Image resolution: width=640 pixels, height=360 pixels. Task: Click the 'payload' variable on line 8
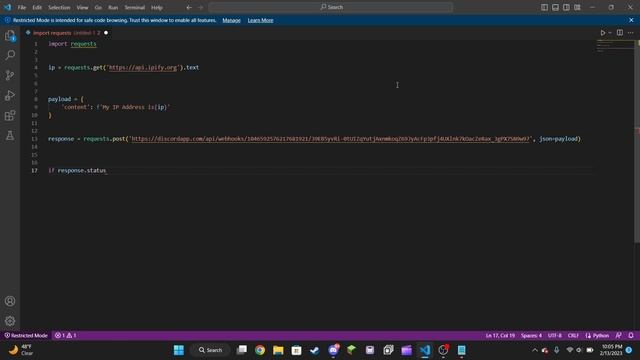[x=60, y=99]
